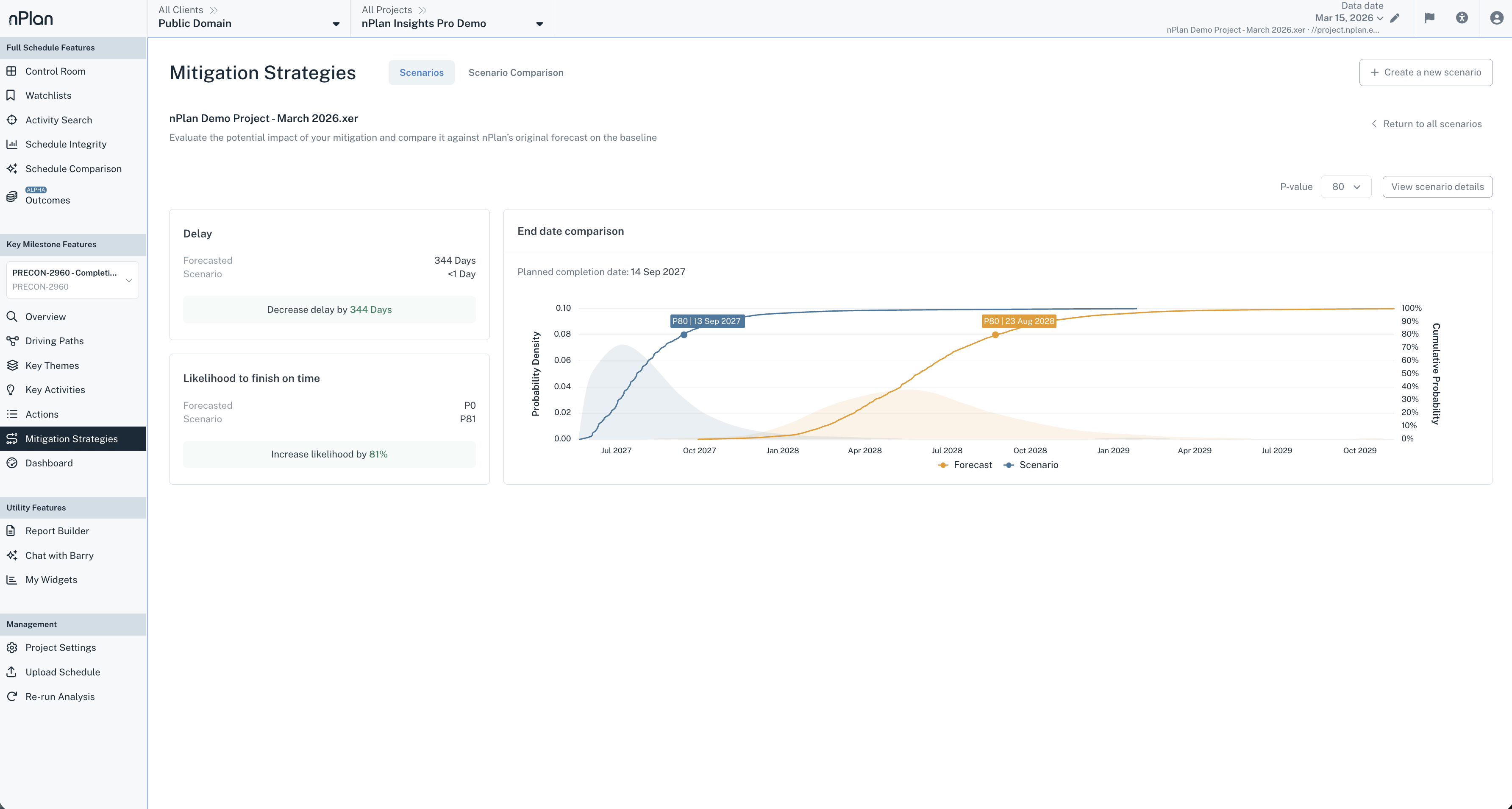1512x809 pixels.
Task: Toggle the Scenario series in chart legend
Action: point(1031,465)
